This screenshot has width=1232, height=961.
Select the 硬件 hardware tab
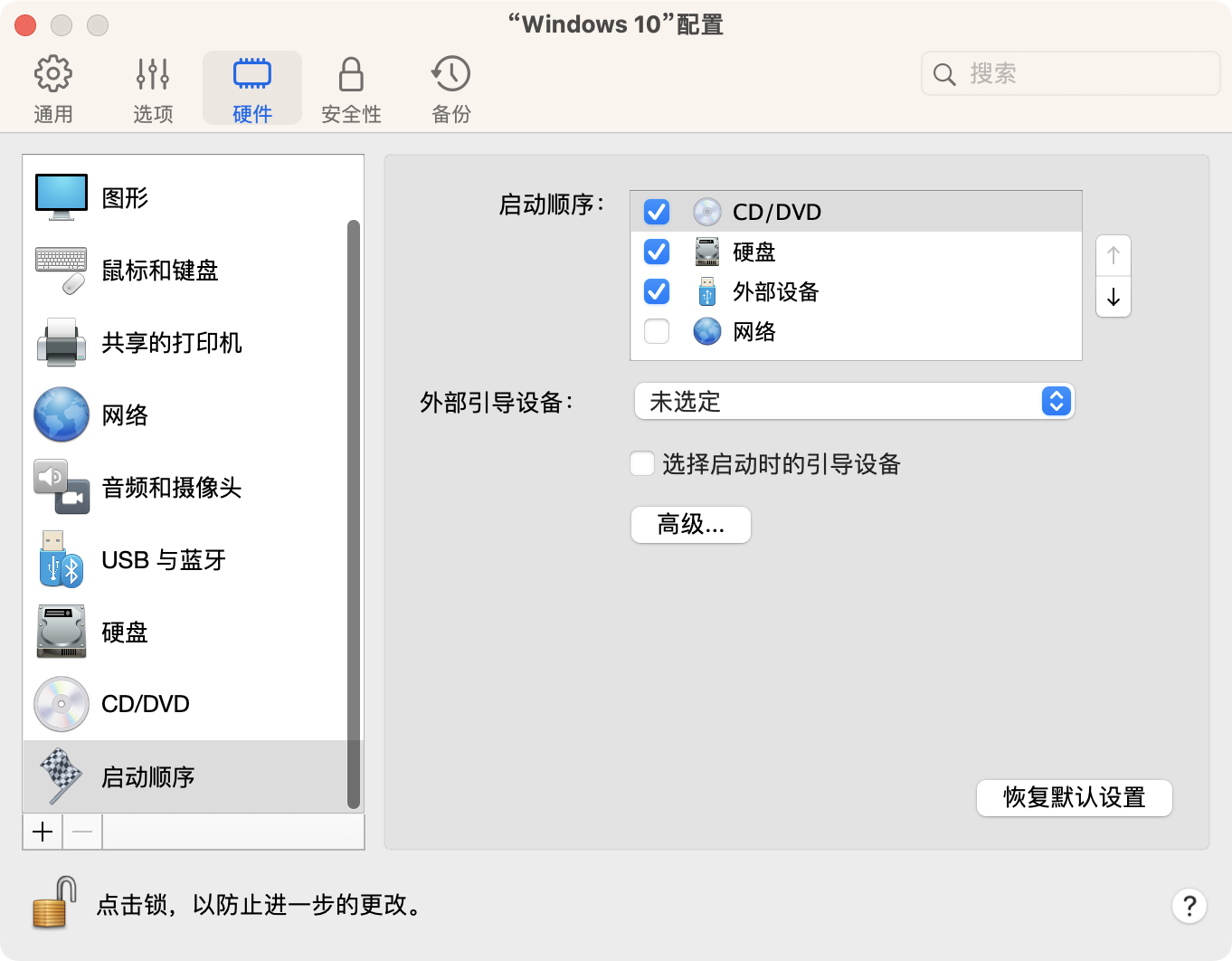pos(252,89)
